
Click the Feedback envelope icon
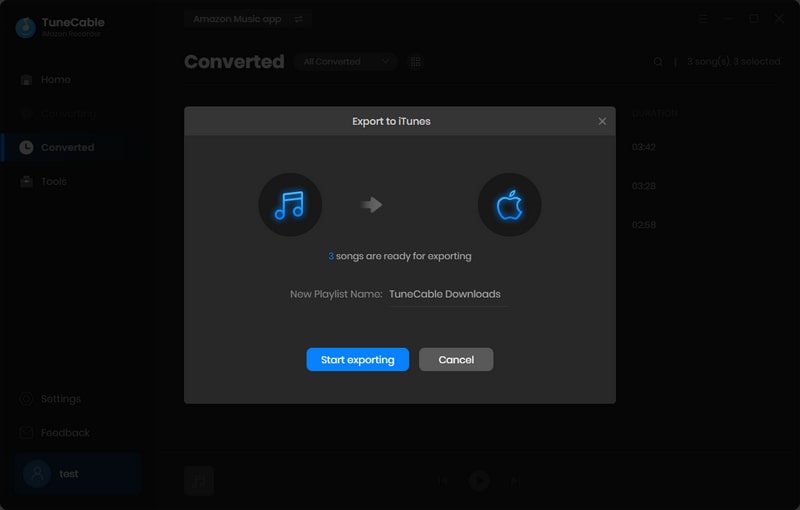coord(26,432)
